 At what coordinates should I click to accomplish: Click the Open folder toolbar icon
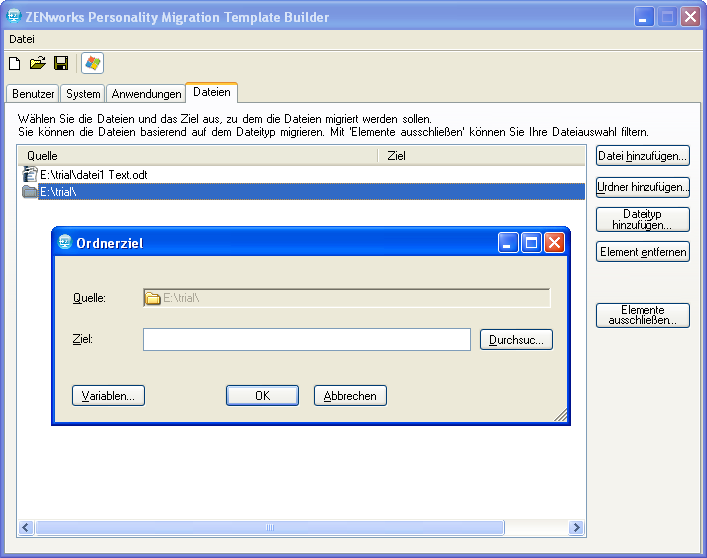pos(38,63)
